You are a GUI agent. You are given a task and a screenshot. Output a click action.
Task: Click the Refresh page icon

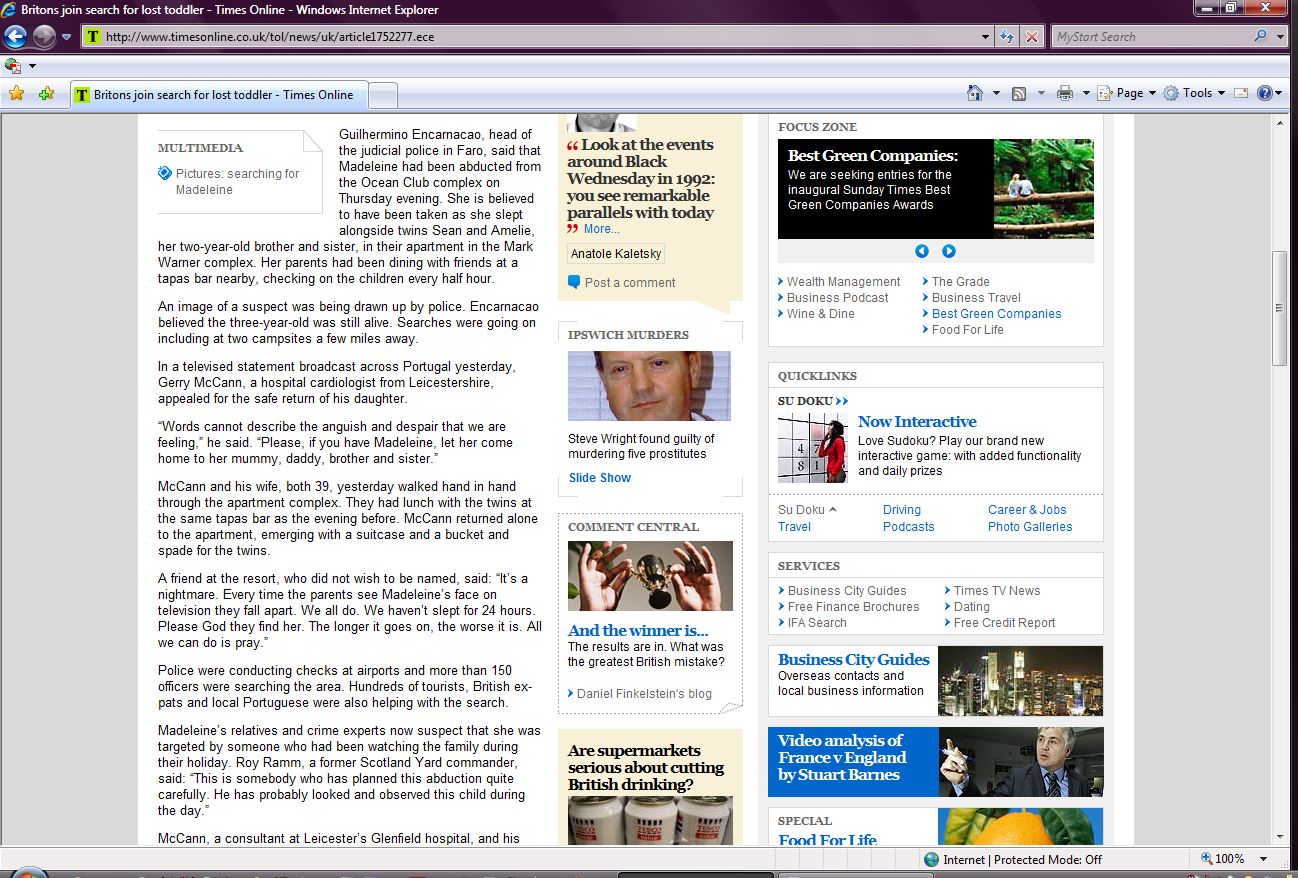tap(1008, 37)
